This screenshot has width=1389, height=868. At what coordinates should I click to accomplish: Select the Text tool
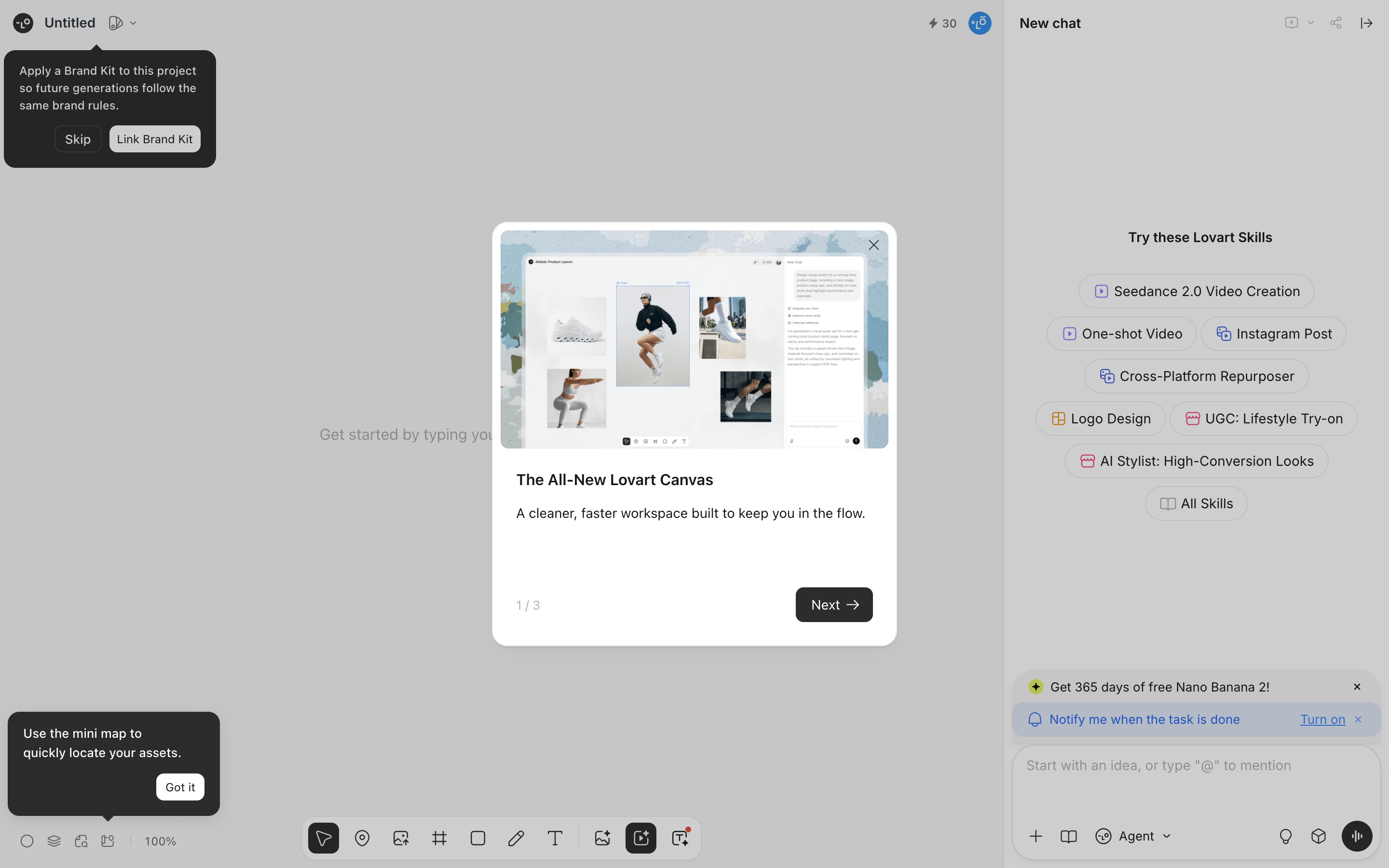(x=555, y=838)
